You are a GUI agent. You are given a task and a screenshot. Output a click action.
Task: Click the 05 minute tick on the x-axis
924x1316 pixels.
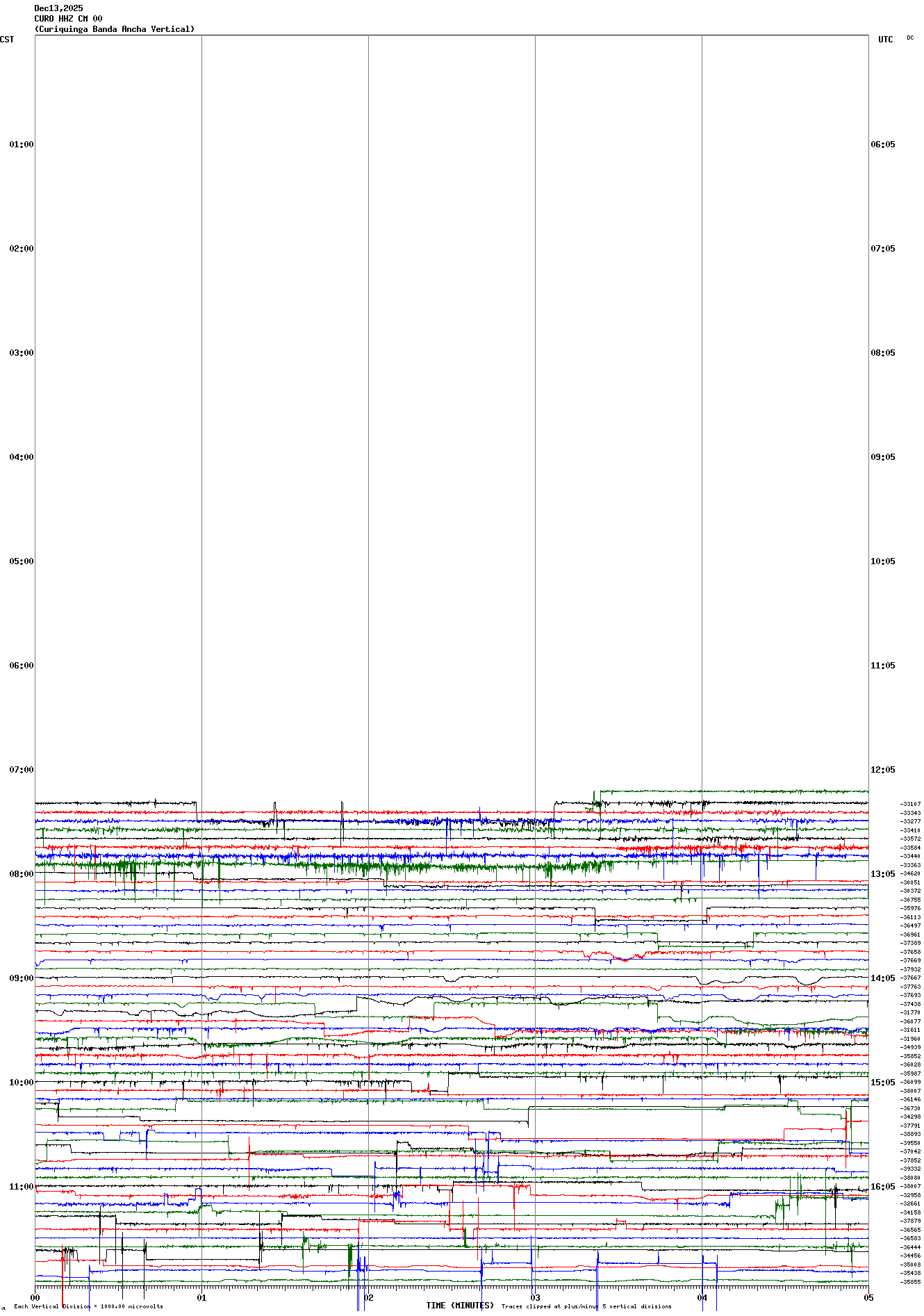[x=868, y=1297]
